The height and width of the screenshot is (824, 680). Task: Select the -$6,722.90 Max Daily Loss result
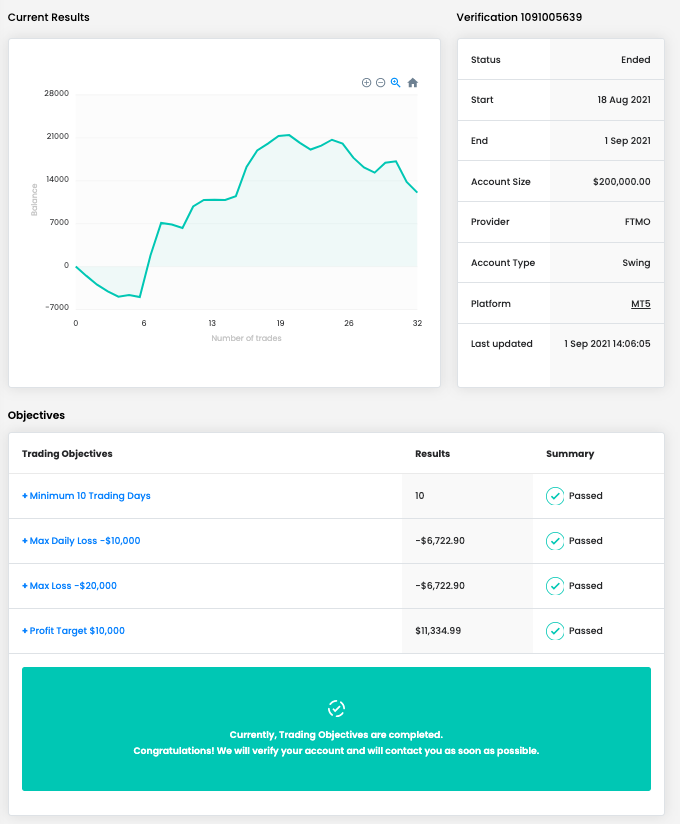440,541
